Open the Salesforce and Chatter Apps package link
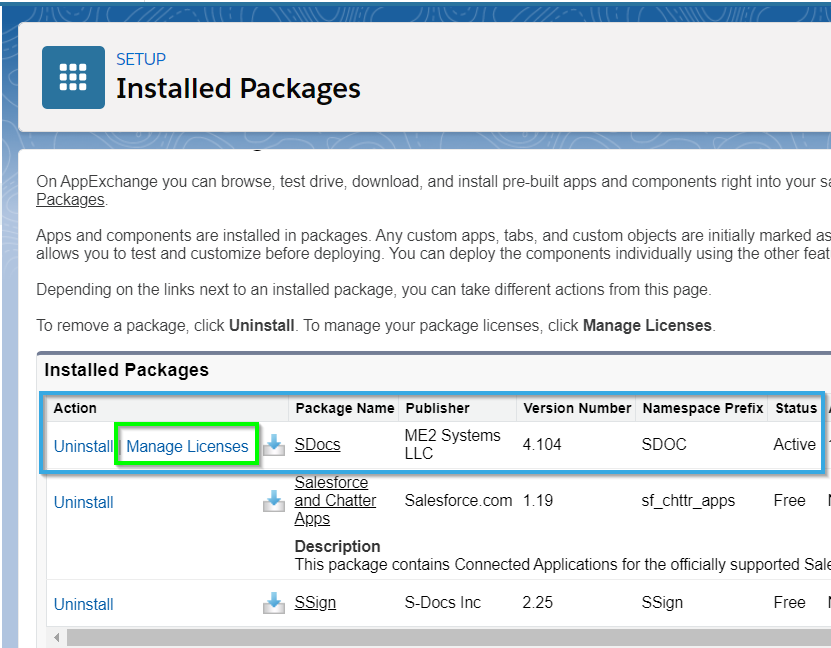Viewport: 831px width, 648px height. pyautogui.click(x=335, y=500)
